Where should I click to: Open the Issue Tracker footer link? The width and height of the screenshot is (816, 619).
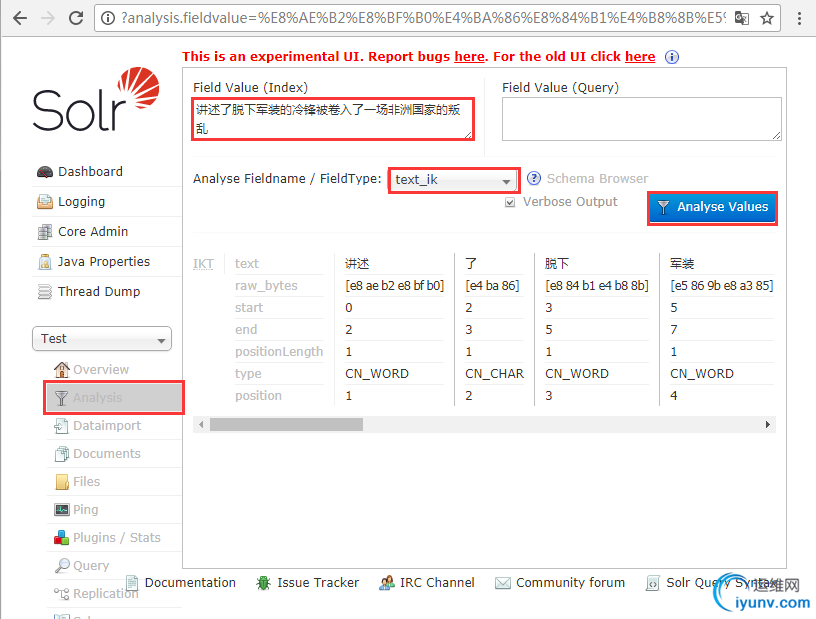pos(318,583)
